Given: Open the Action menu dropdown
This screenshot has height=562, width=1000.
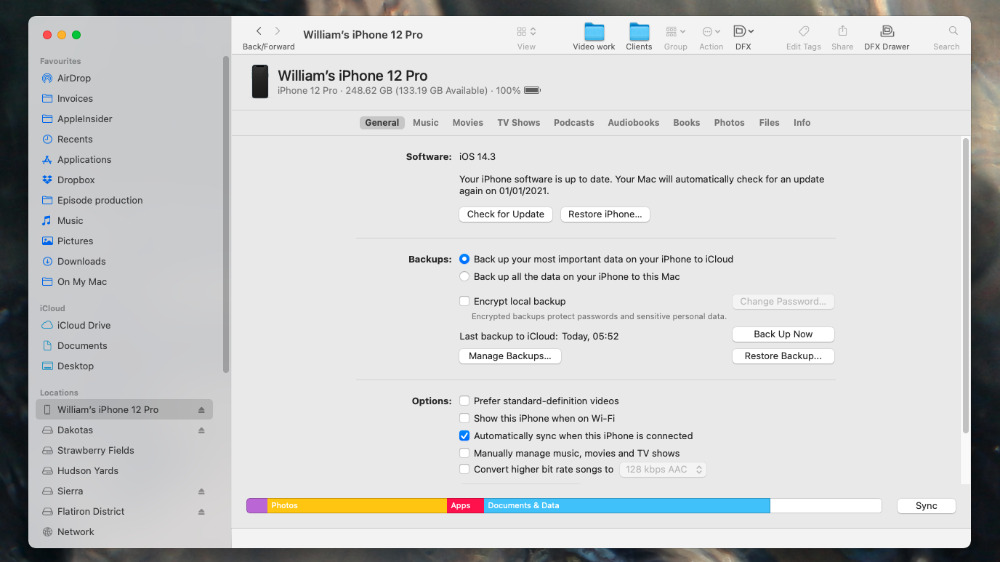Looking at the screenshot, I should [711, 31].
